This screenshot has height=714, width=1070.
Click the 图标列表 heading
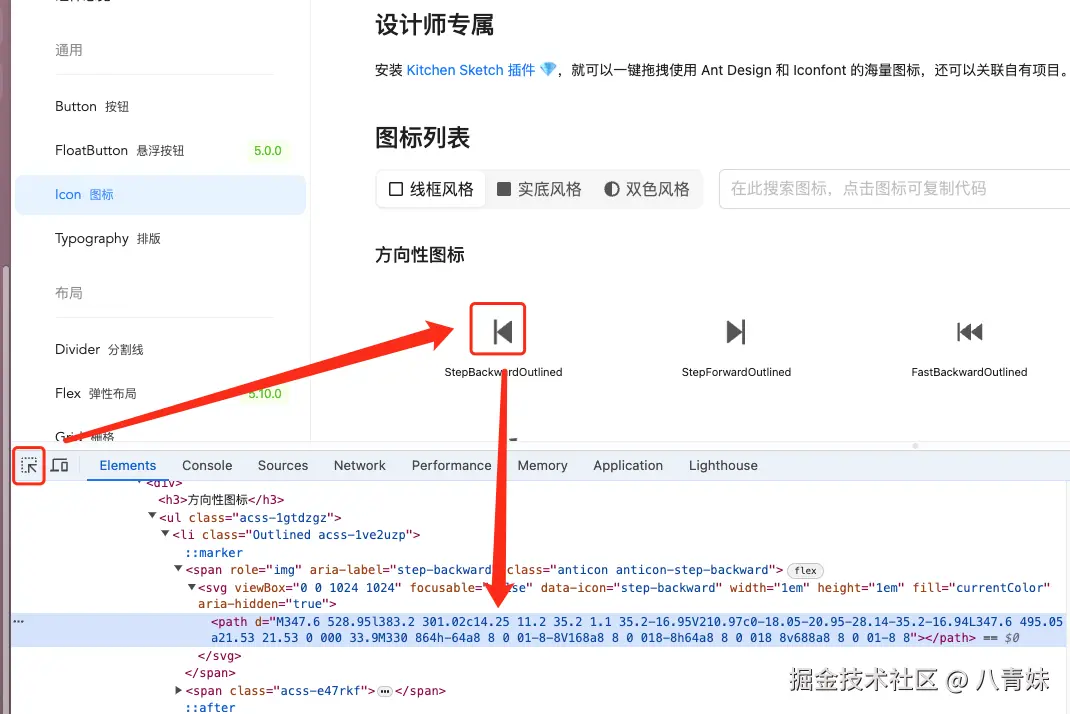[x=422, y=138]
